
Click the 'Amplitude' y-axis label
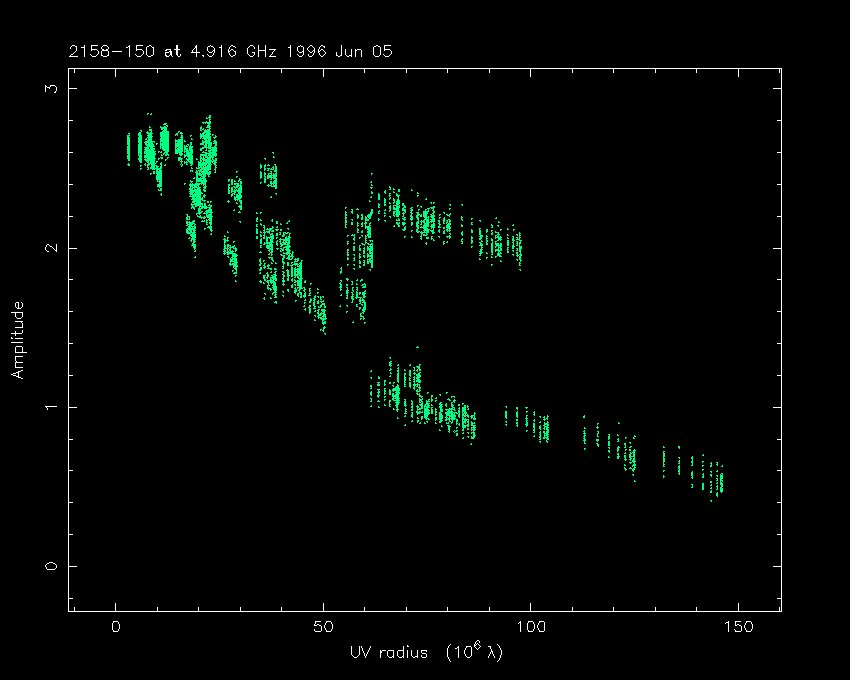[17, 340]
